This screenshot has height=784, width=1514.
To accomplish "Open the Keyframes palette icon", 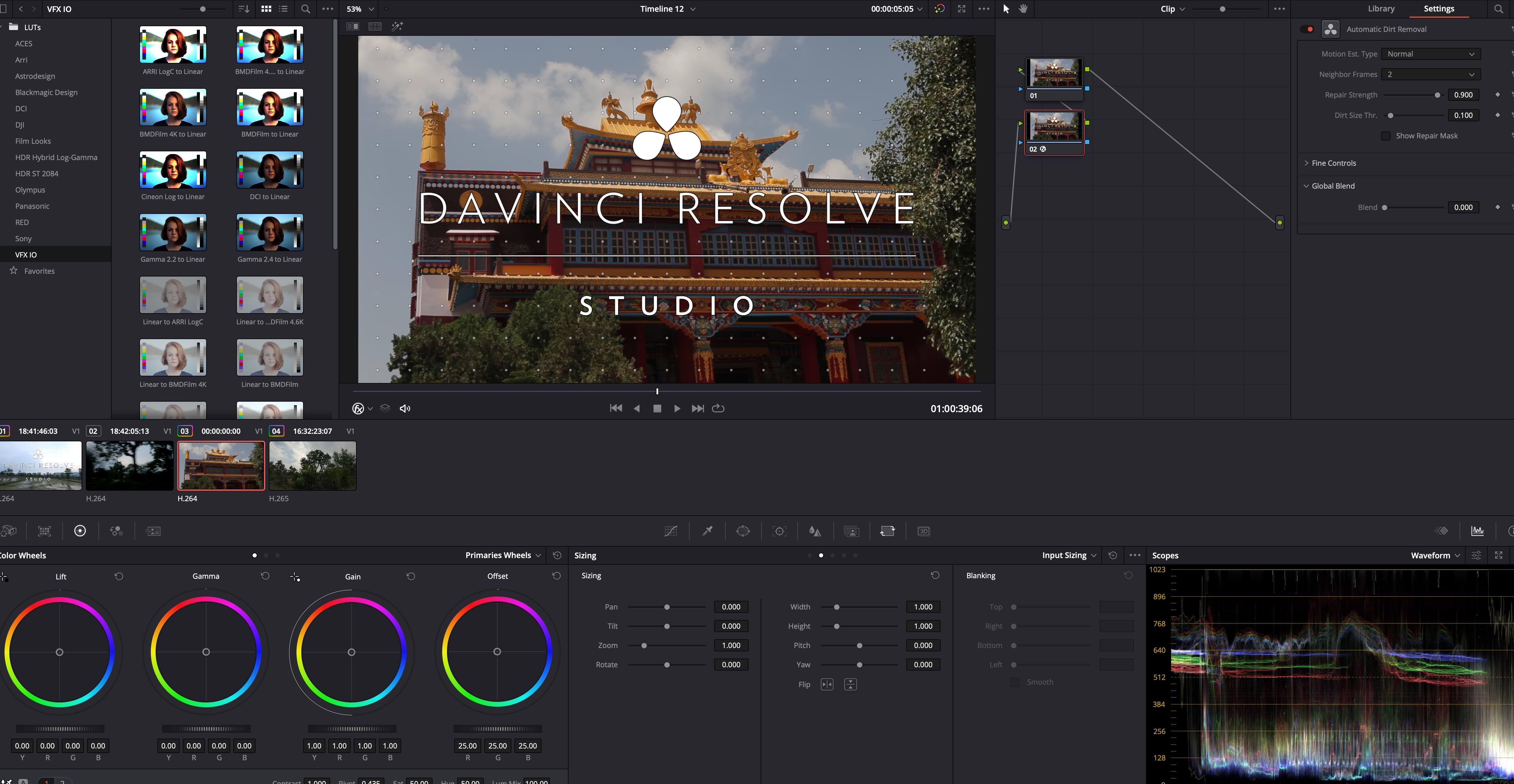I will [x=1442, y=531].
